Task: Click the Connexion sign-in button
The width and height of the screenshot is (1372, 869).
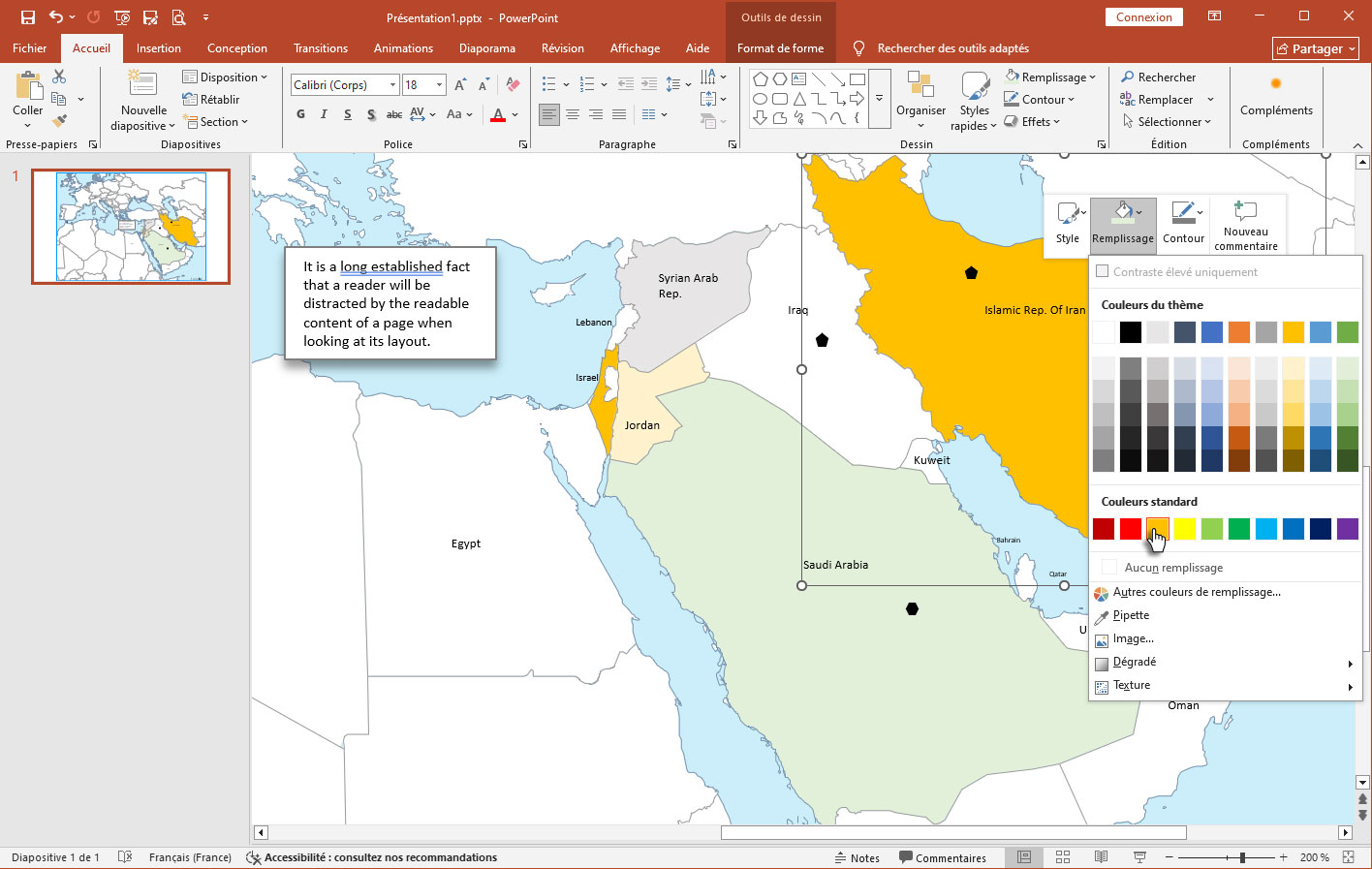Action: (1143, 17)
